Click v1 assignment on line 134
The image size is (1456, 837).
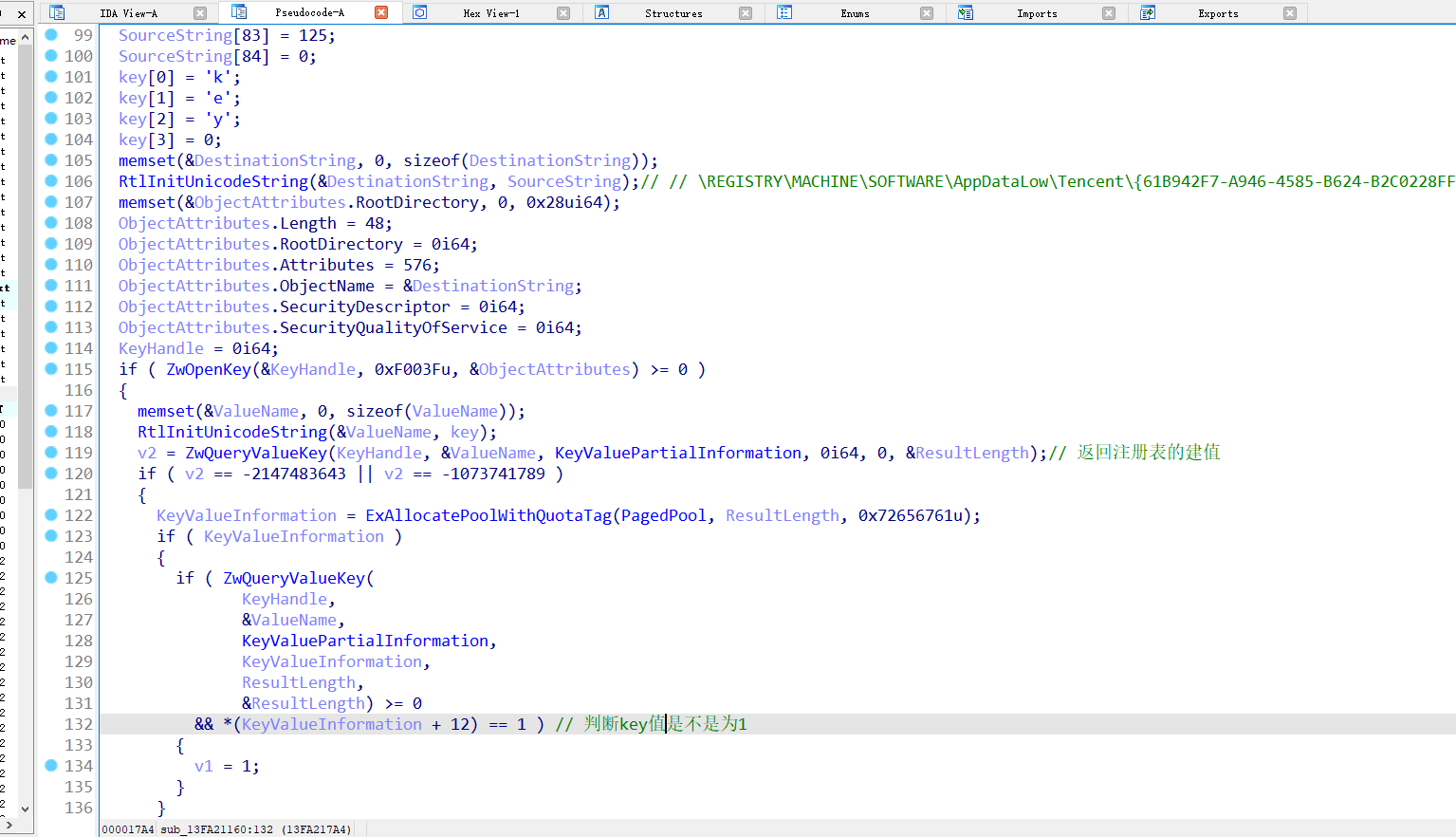pyautogui.click(x=227, y=766)
